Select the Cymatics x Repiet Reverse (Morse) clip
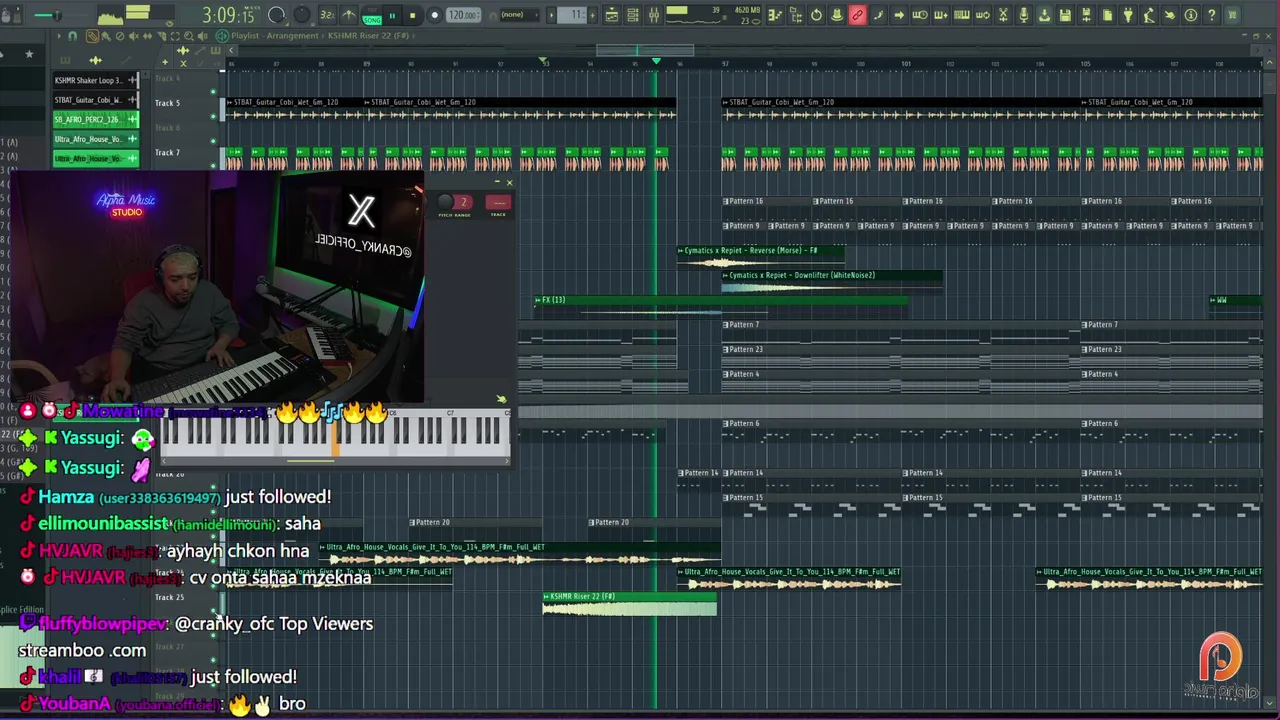 tap(761, 257)
